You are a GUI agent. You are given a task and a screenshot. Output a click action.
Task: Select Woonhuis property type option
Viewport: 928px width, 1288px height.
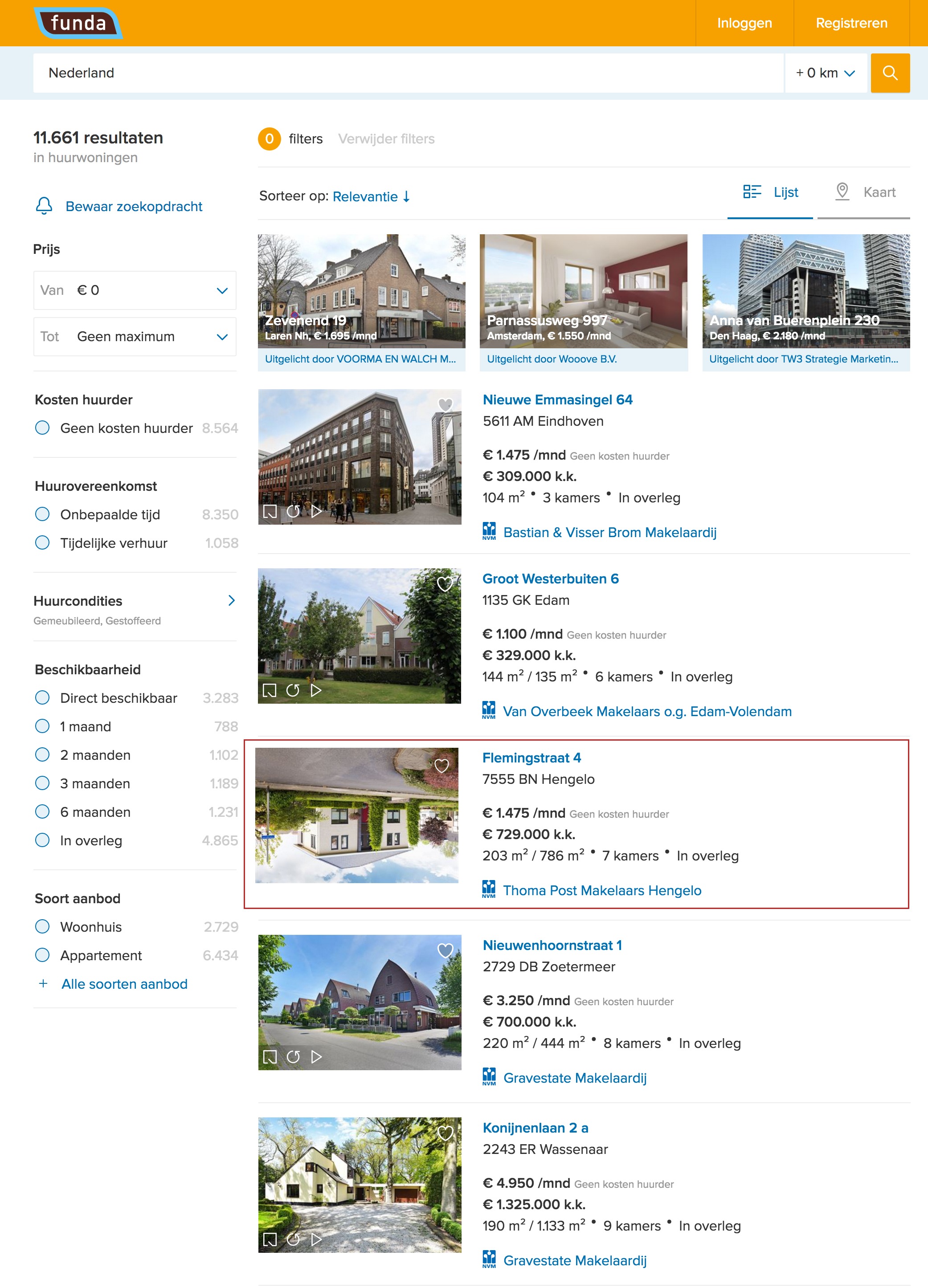coord(43,926)
